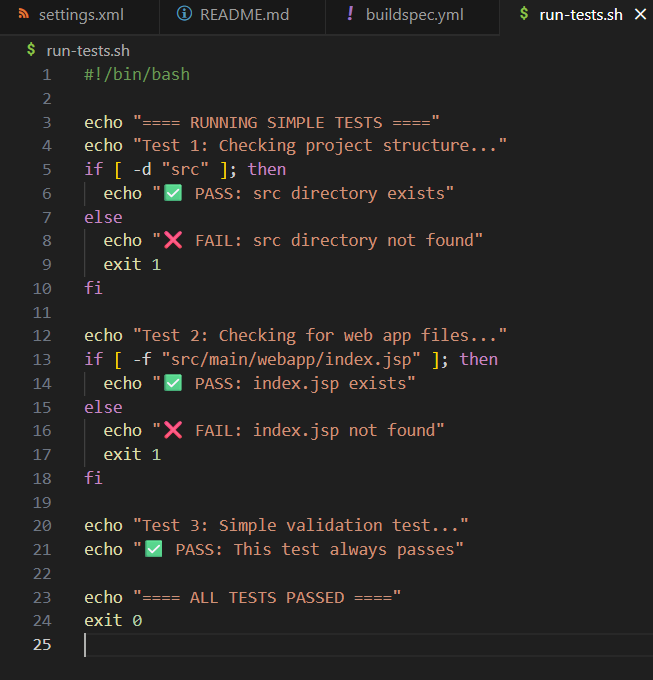This screenshot has height=680, width=653.
Task: Click the exclamation icon on buildspec.yml tab
Action: (350, 14)
